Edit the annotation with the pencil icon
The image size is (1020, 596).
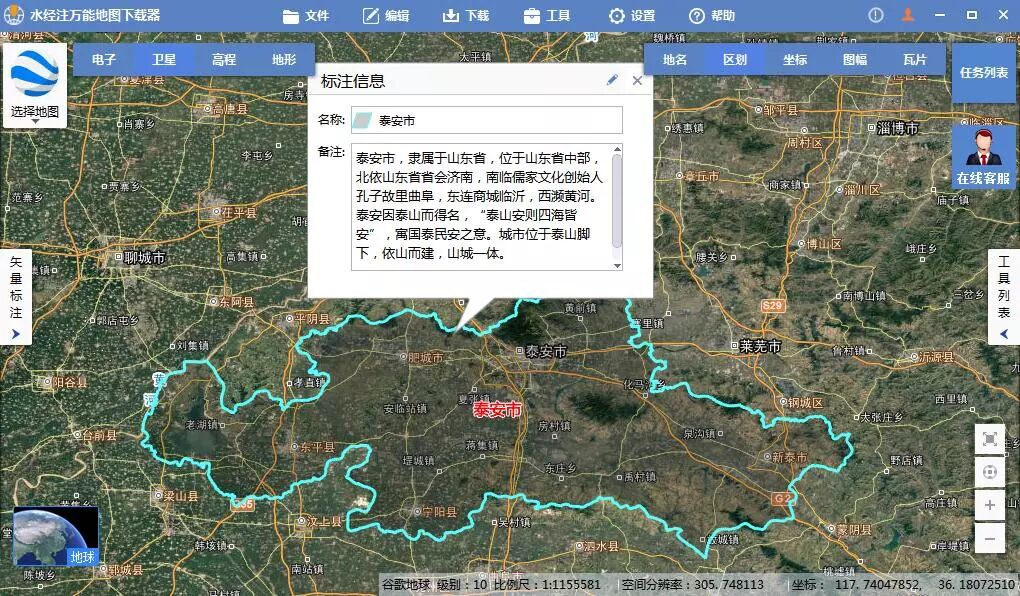(x=613, y=80)
